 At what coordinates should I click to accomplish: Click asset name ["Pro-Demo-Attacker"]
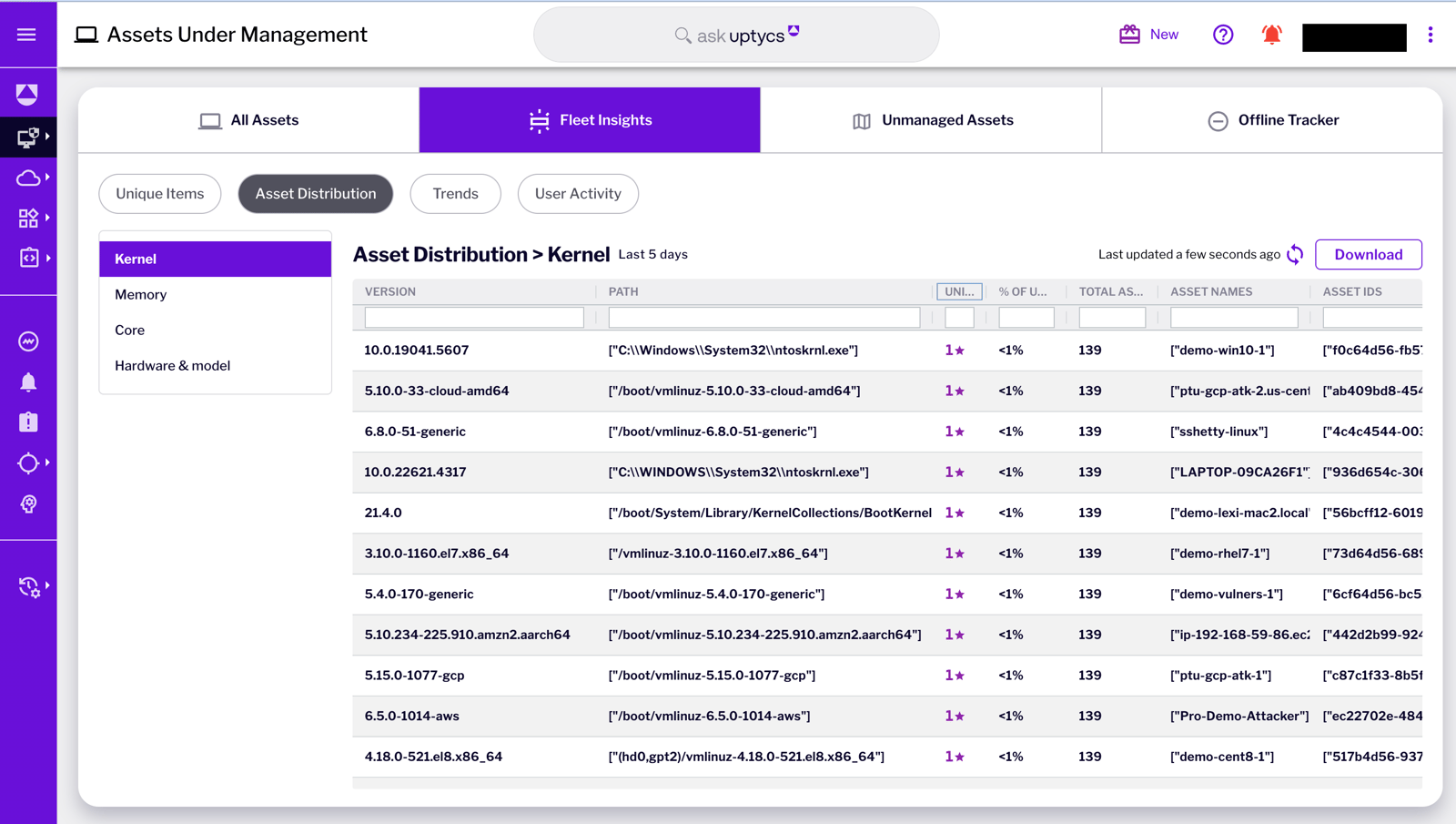tap(1239, 717)
